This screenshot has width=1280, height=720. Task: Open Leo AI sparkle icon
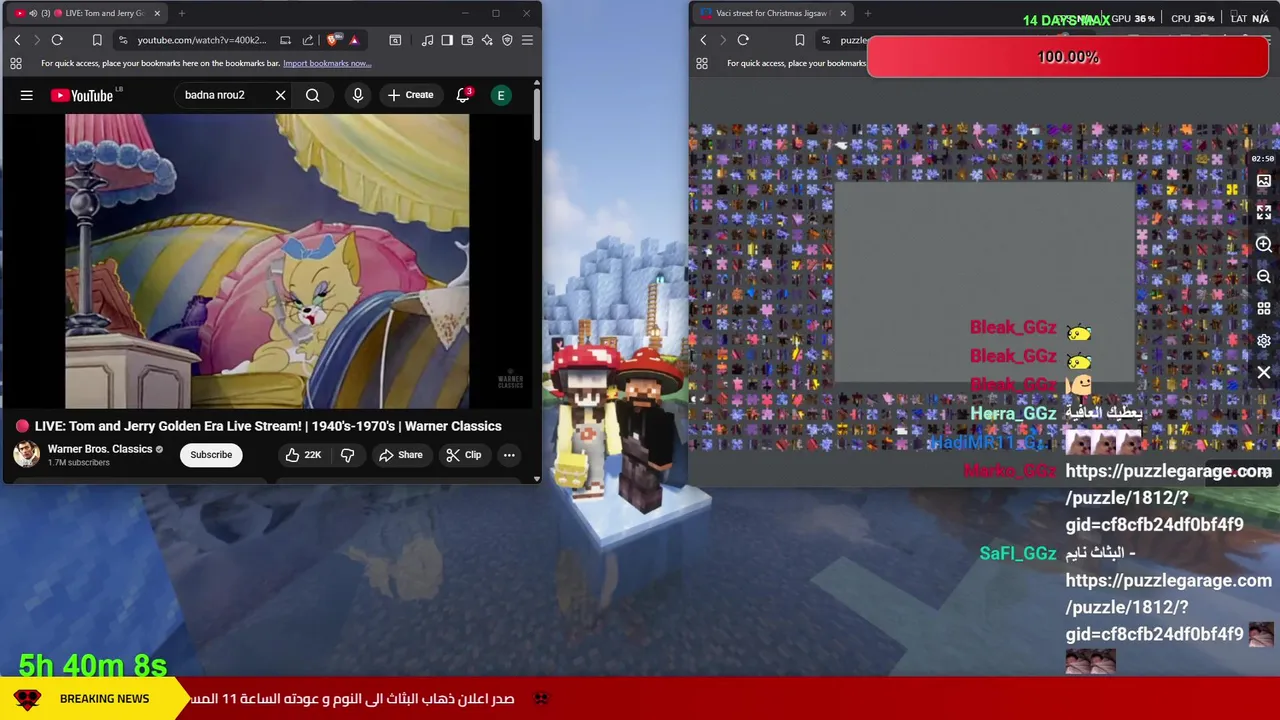(x=487, y=40)
